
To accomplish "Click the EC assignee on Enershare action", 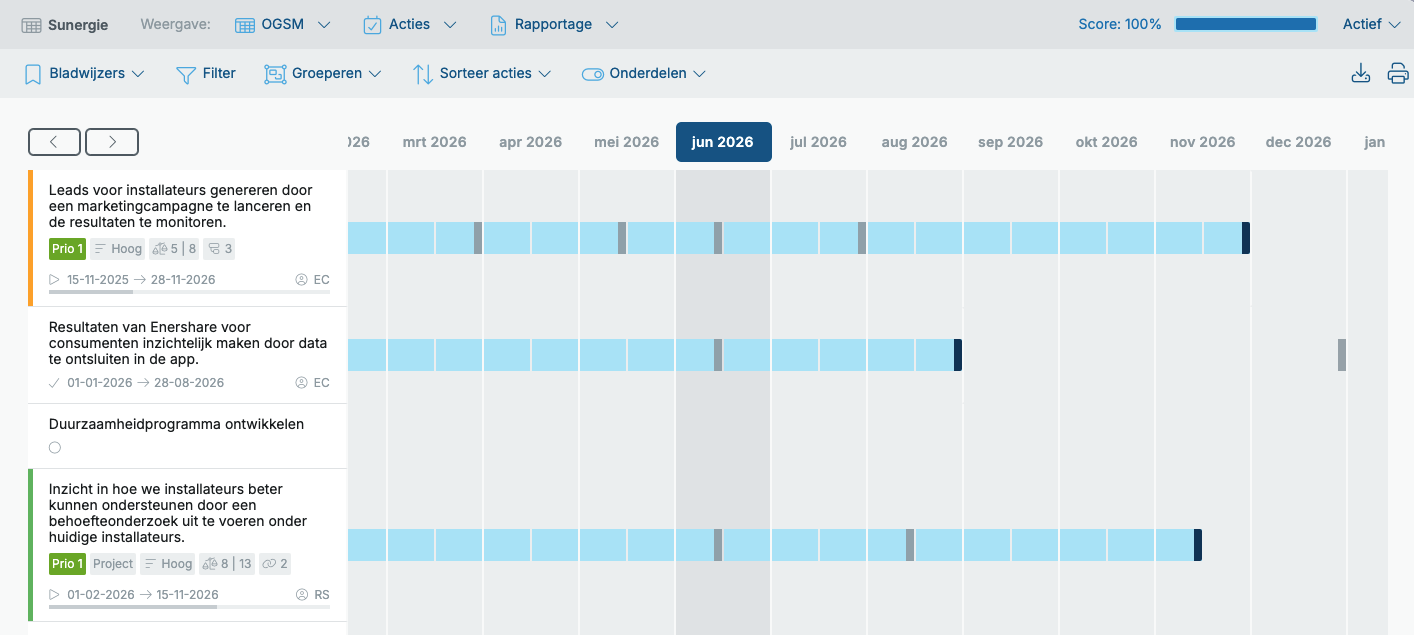I will [x=313, y=383].
